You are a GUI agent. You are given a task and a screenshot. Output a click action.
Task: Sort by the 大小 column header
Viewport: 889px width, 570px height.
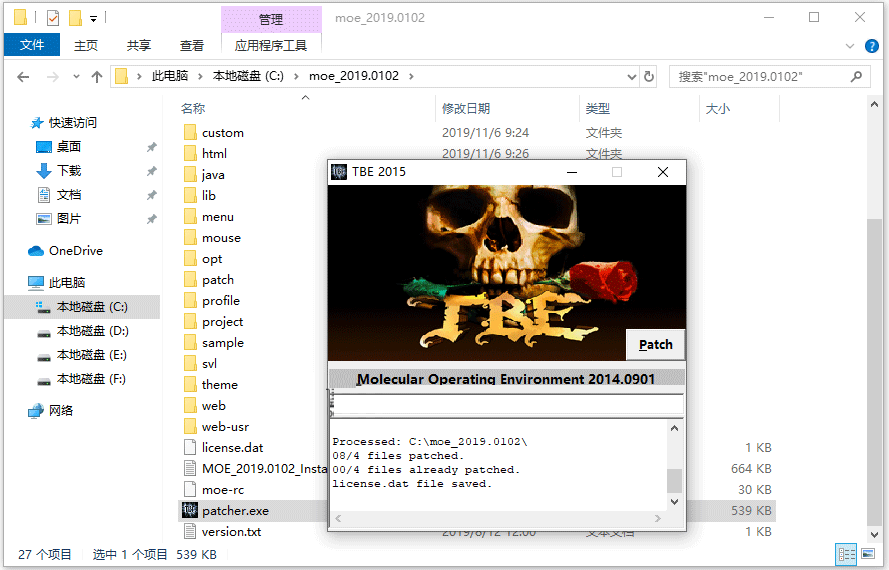[718, 108]
